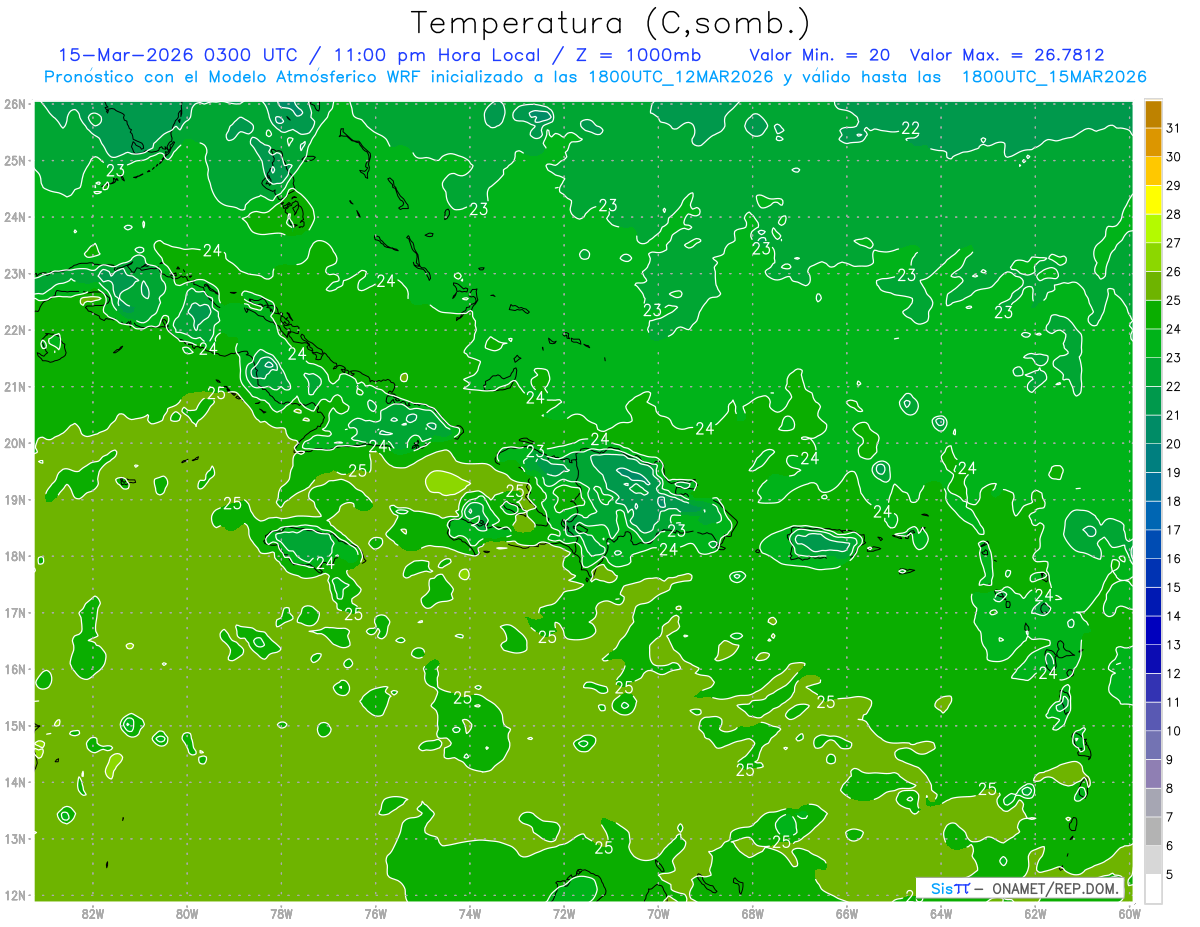
Task: Click the title 'Temperatura (C,somb.)'
Action: coord(611,22)
